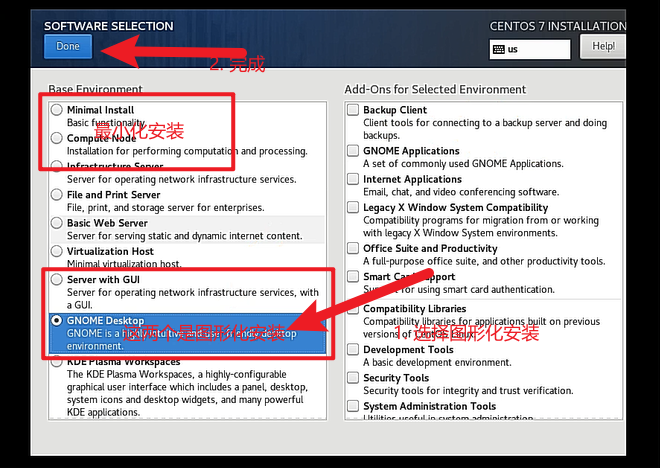Click 'Server for serving static and dynamic internet content.'
The height and width of the screenshot is (468, 660).
pos(184,236)
